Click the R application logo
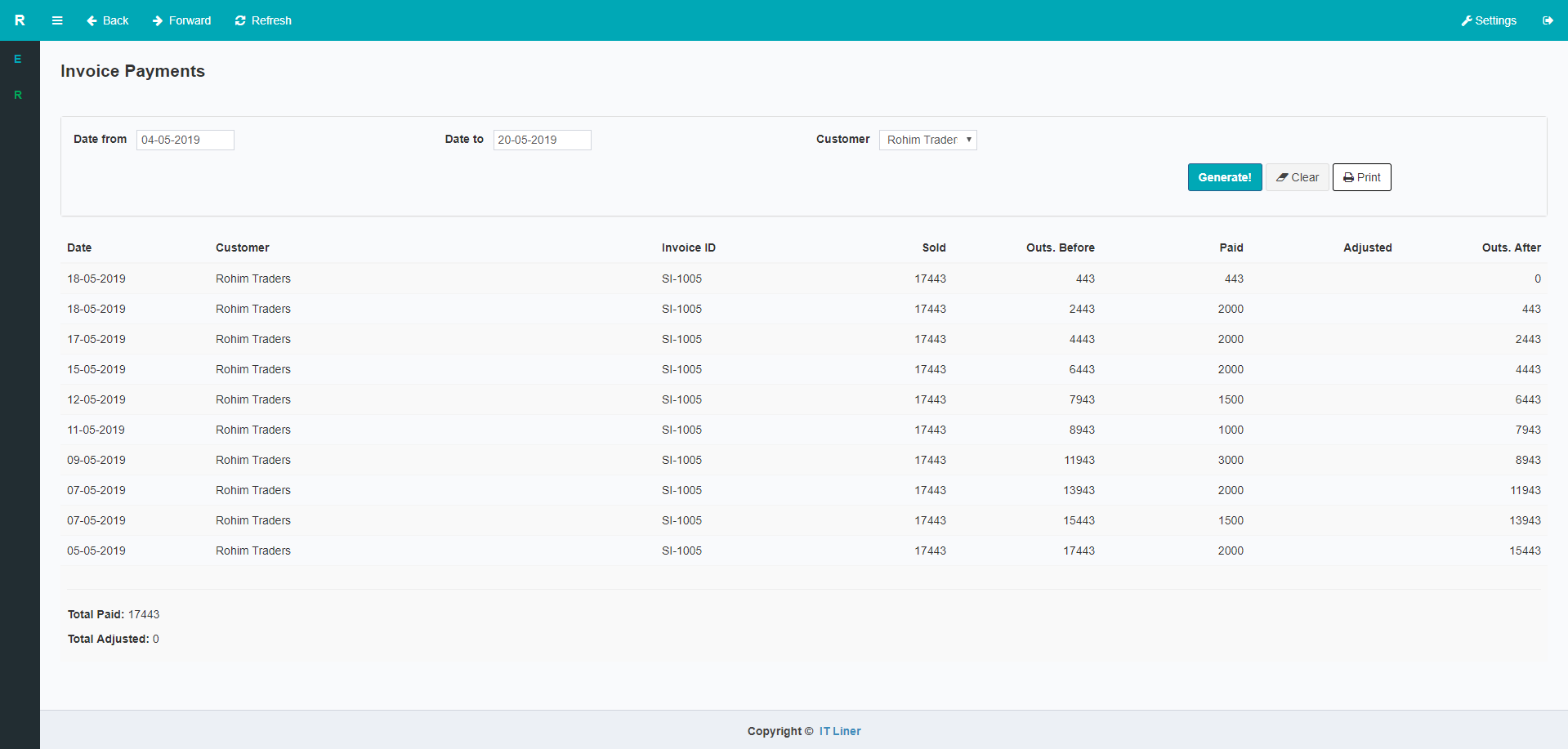The width and height of the screenshot is (1568, 749). 20,20
